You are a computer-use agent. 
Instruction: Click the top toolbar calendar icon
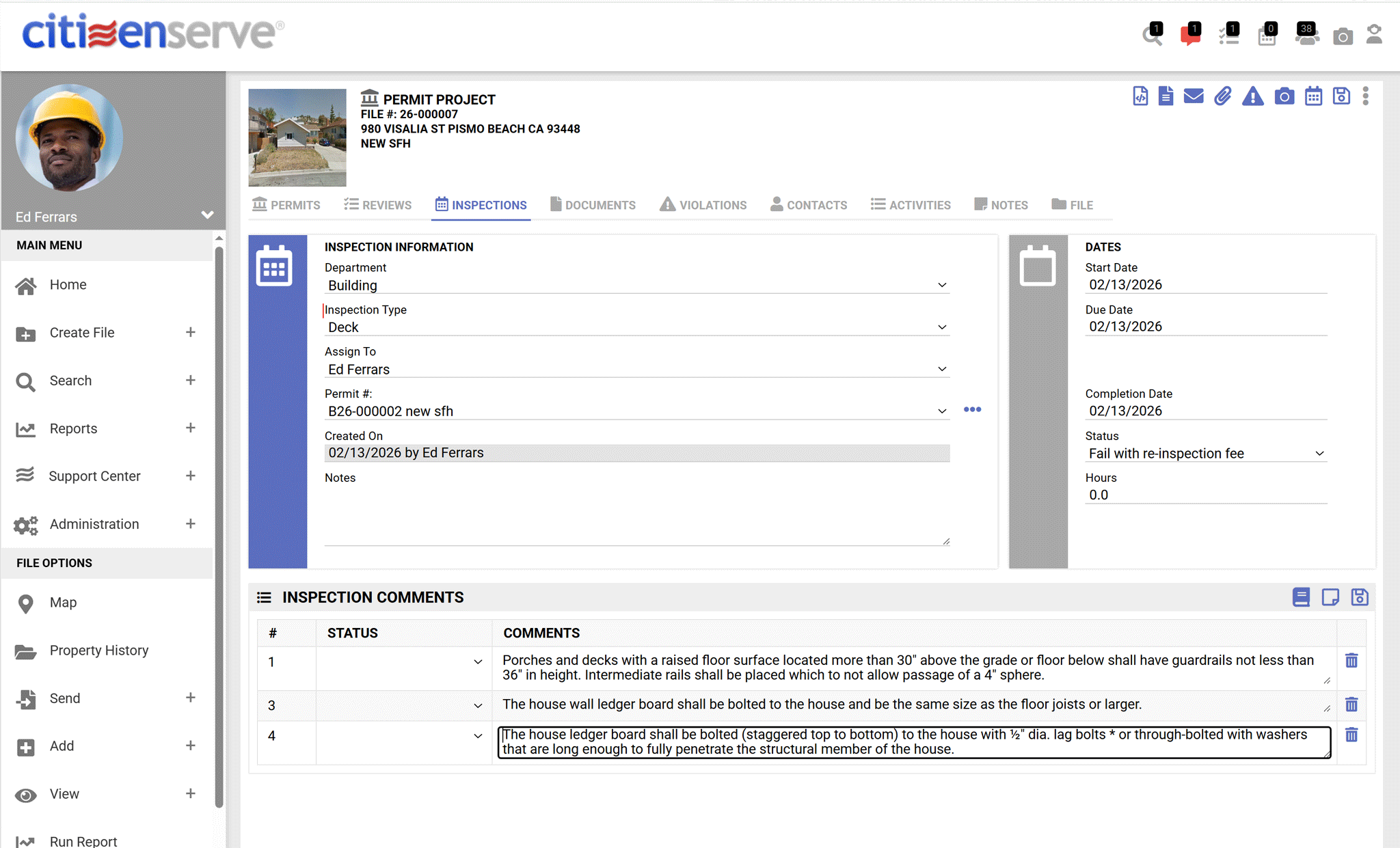[x=1313, y=96]
